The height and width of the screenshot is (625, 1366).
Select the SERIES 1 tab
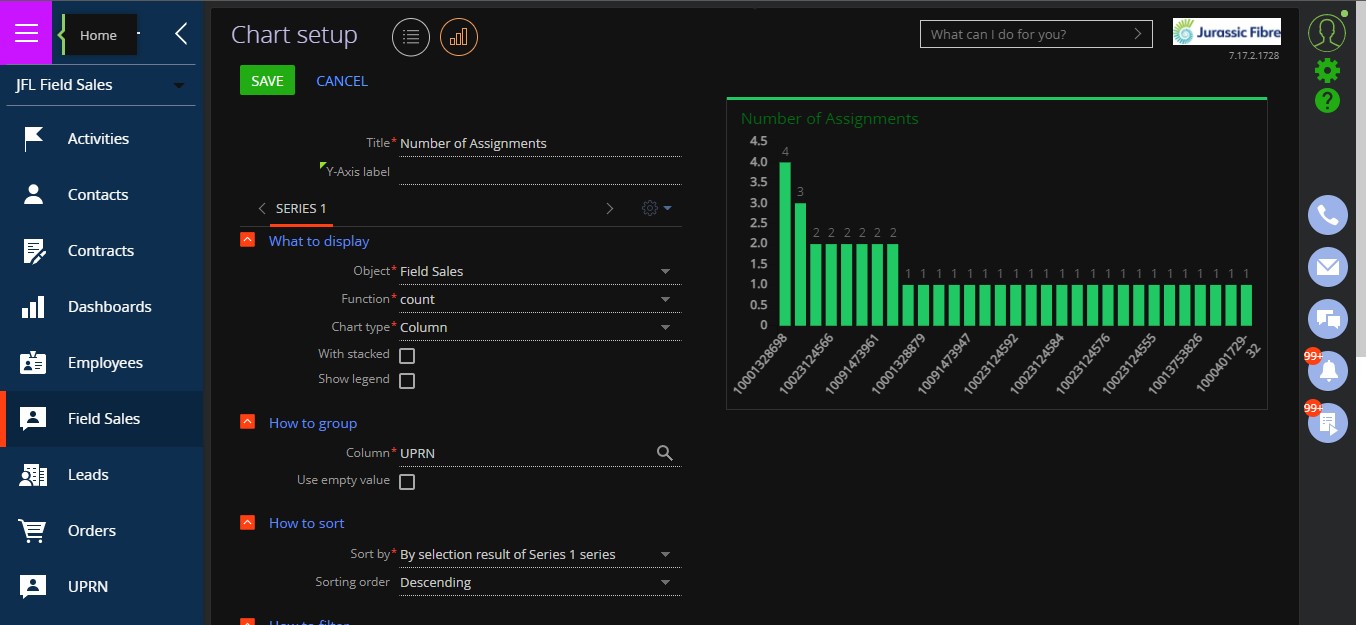[x=301, y=208]
